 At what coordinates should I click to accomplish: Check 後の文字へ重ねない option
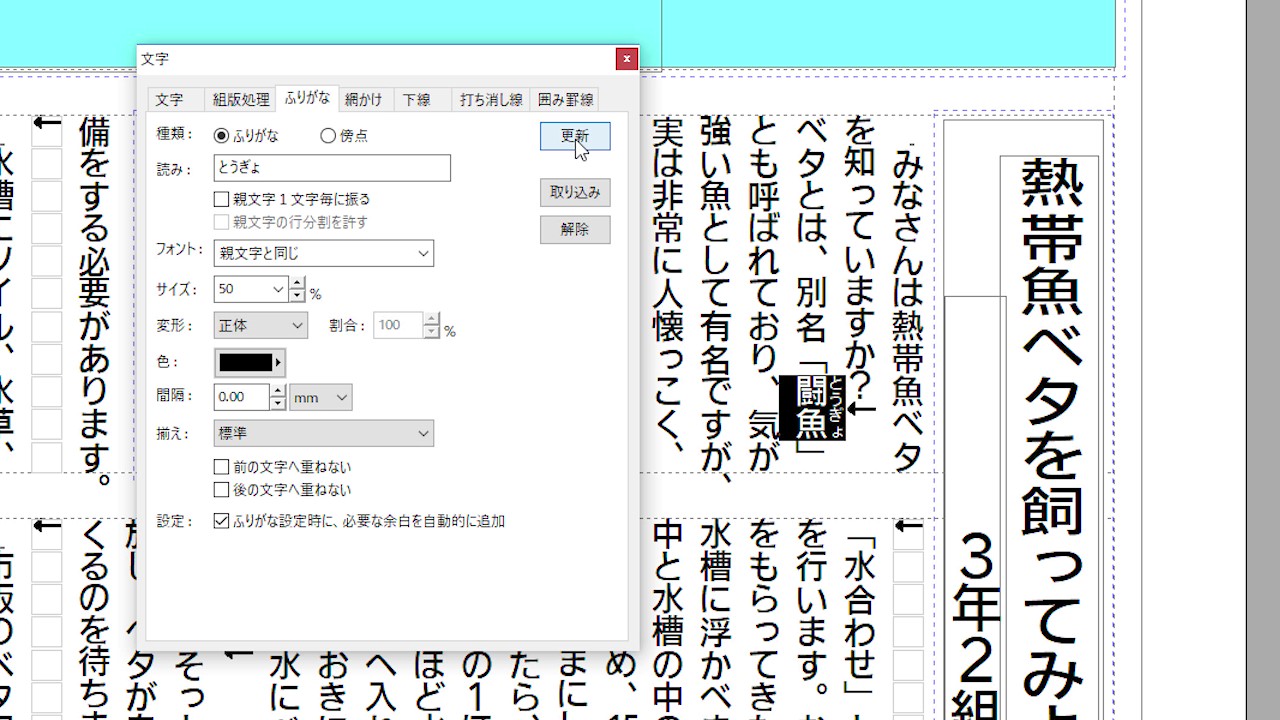click(x=222, y=490)
